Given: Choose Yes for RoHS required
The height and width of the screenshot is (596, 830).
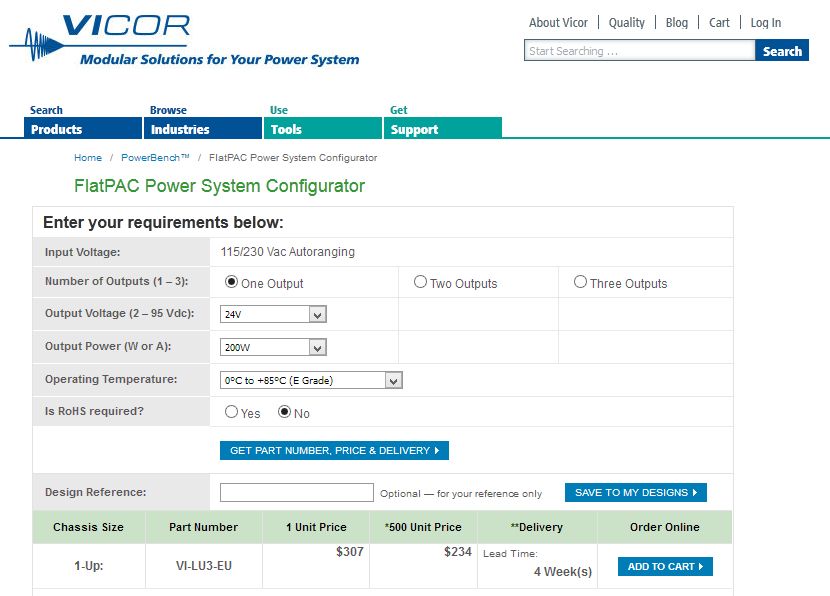Looking at the screenshot, I should (x=231, y=412).
